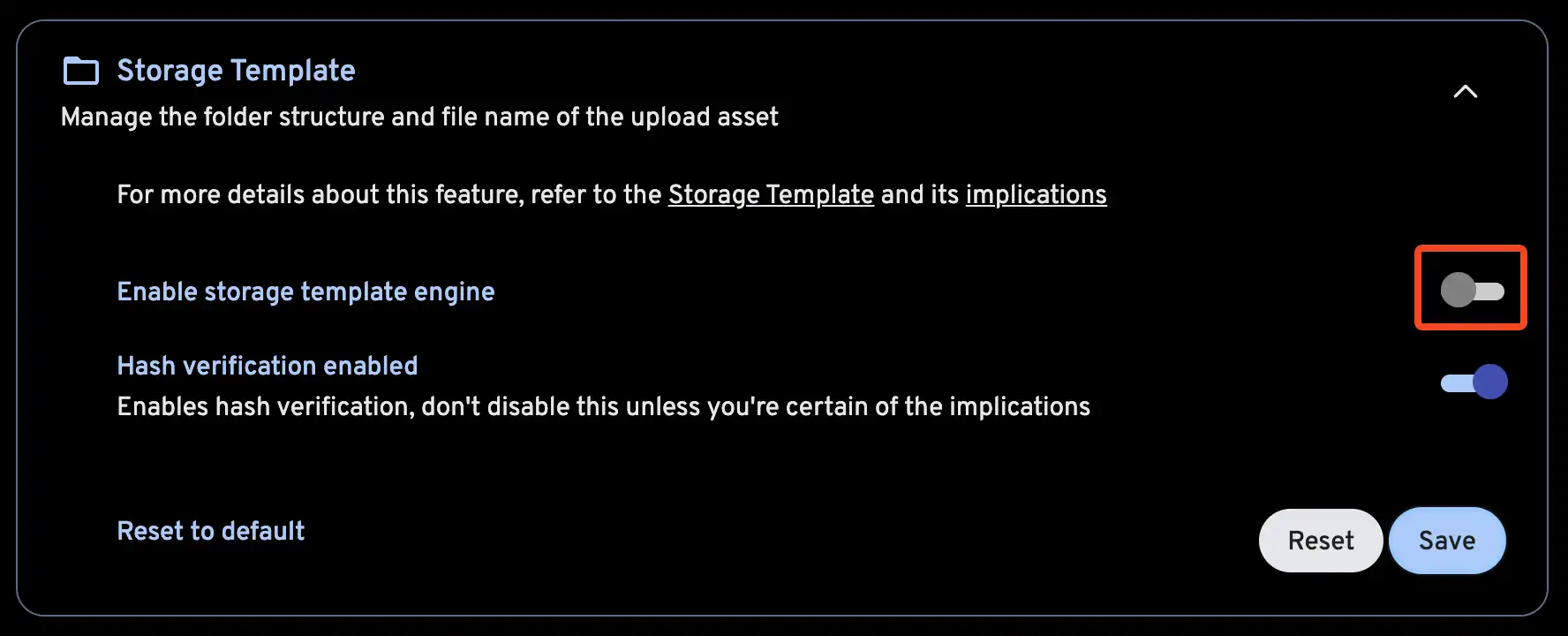Turn off the Hash verification switch
Image resolution: width=1568 pixels, height=636 pixels.
point(1474,382)
